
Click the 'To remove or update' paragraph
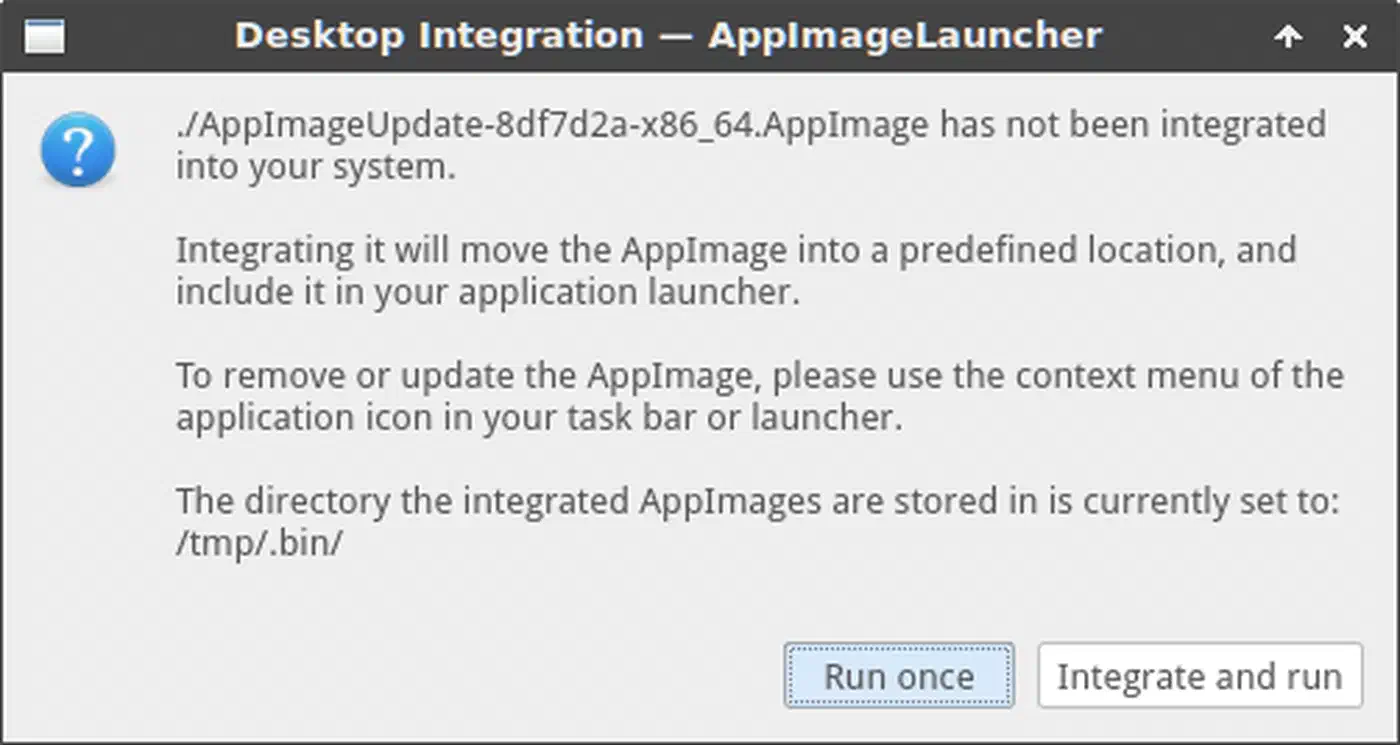pos(760,396)
